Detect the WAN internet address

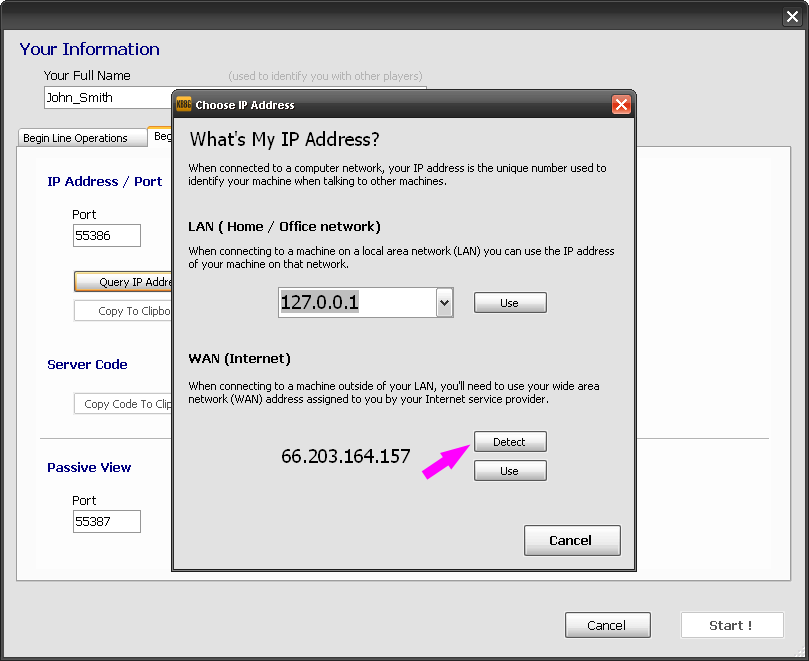click(509, 442)
